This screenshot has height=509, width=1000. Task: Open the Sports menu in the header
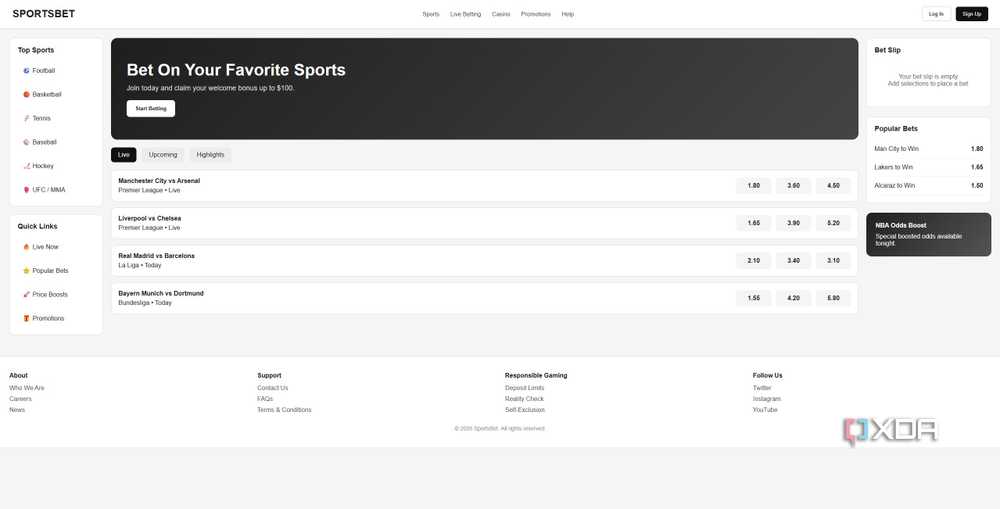[430, 14]
